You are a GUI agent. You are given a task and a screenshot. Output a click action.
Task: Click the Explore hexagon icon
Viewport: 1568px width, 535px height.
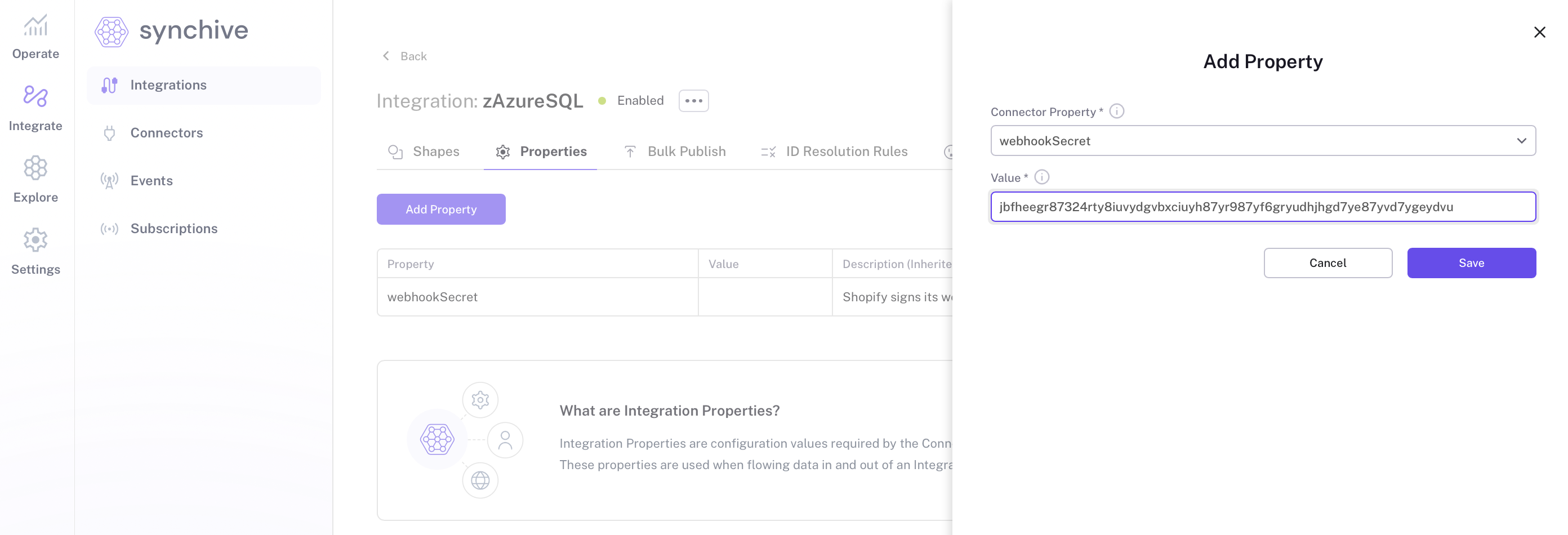(x=35, y=168)
